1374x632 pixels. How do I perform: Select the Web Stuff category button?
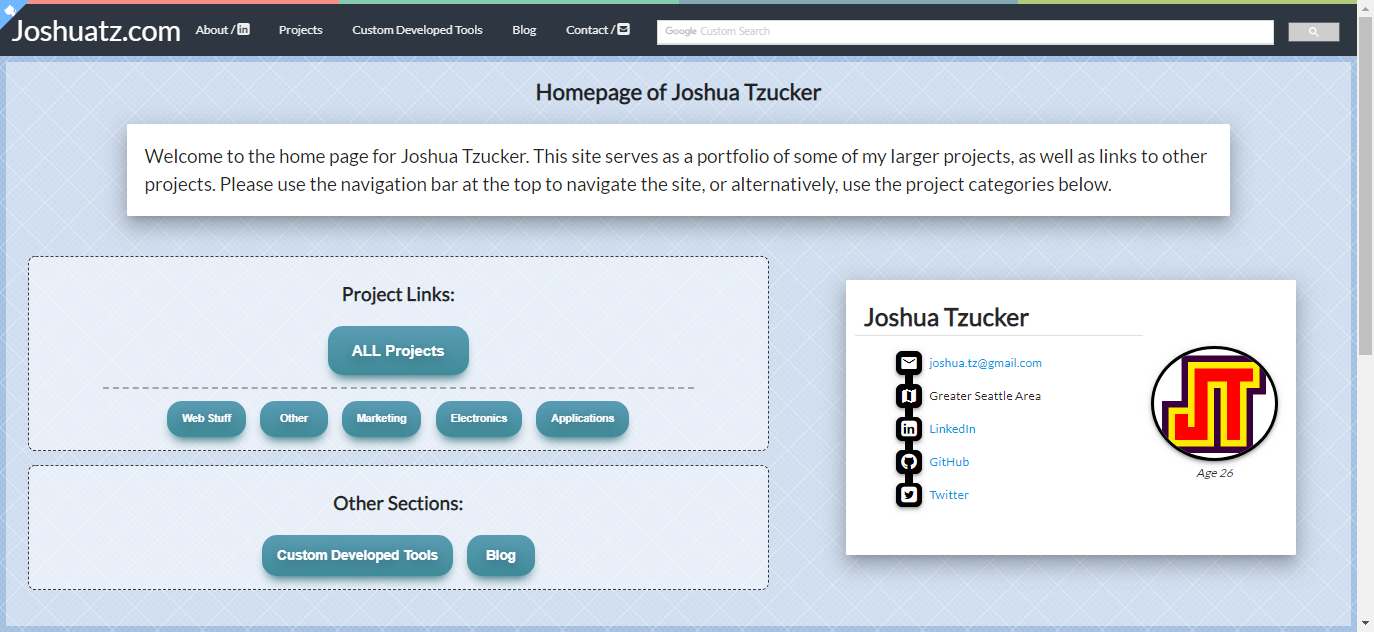click(x=206, y=419)
